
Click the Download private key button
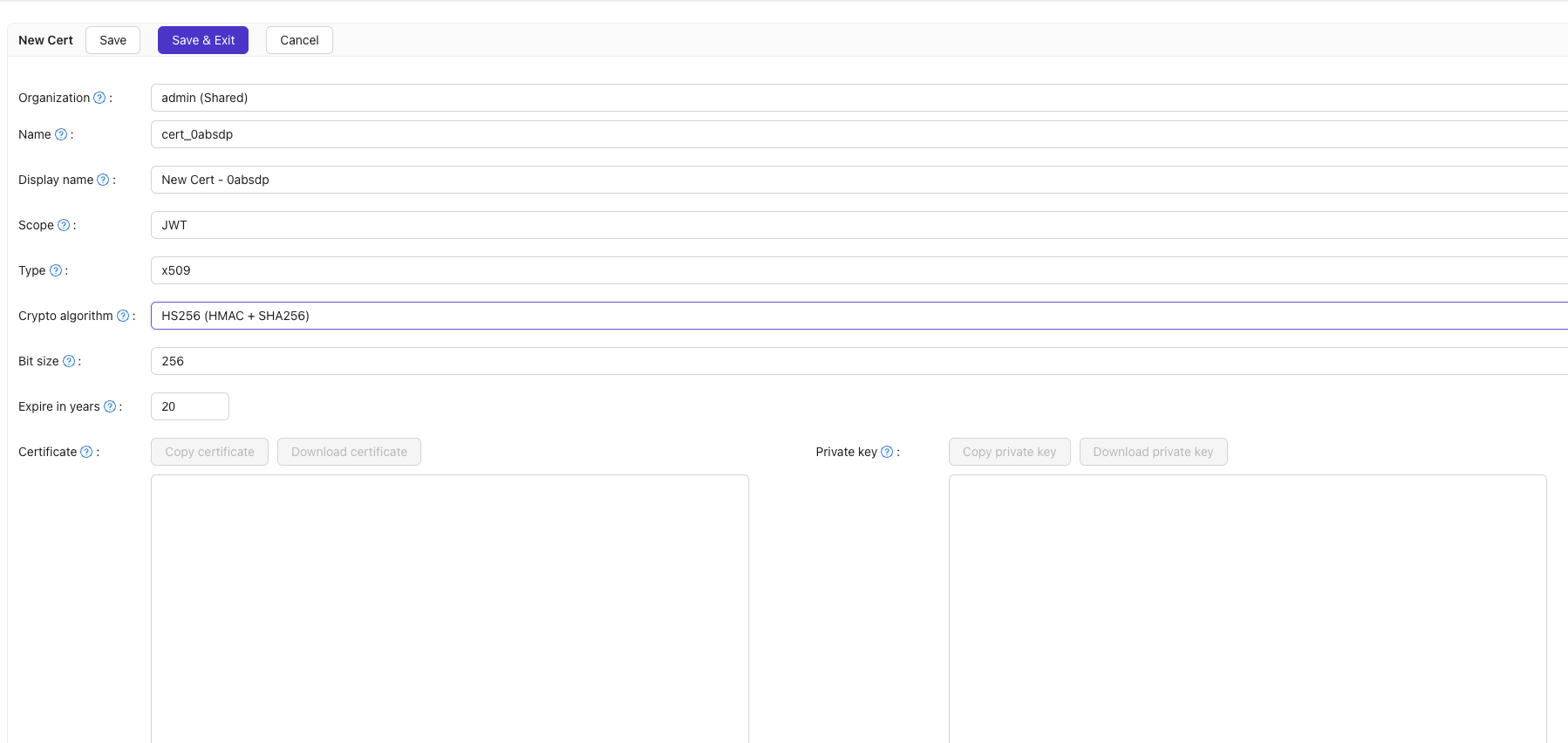(1153, 452)
